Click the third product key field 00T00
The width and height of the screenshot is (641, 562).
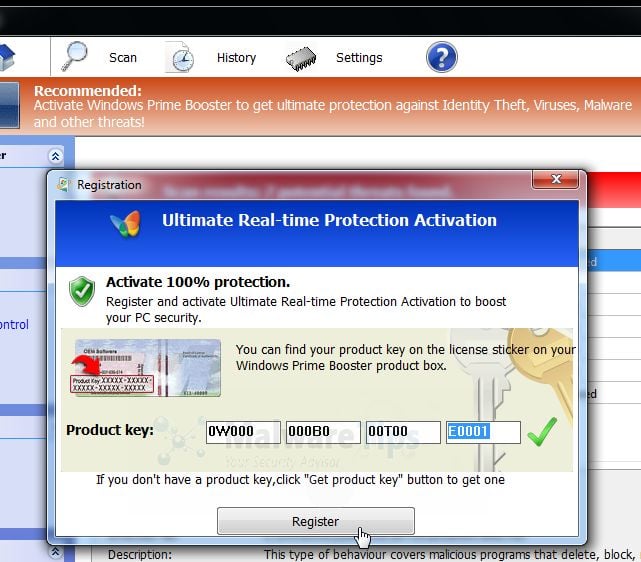pos(403,432)
